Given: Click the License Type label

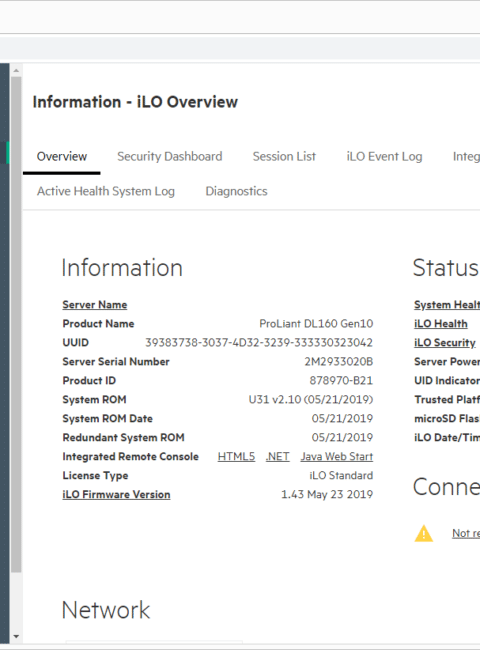Looking at the screenshot, I should [95, 475].
